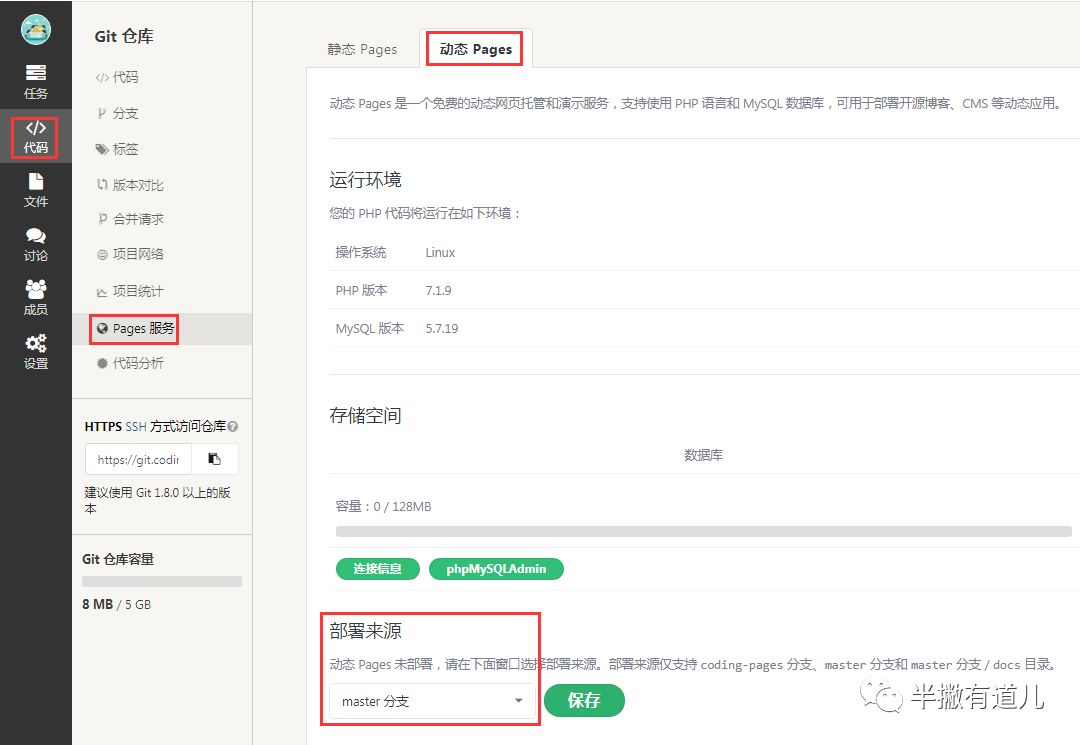Image resolution: width=1080 pixels, height=745 pixels.
Task: Switch to the 动态 Pages tab
Action: [x=475, y=49]
